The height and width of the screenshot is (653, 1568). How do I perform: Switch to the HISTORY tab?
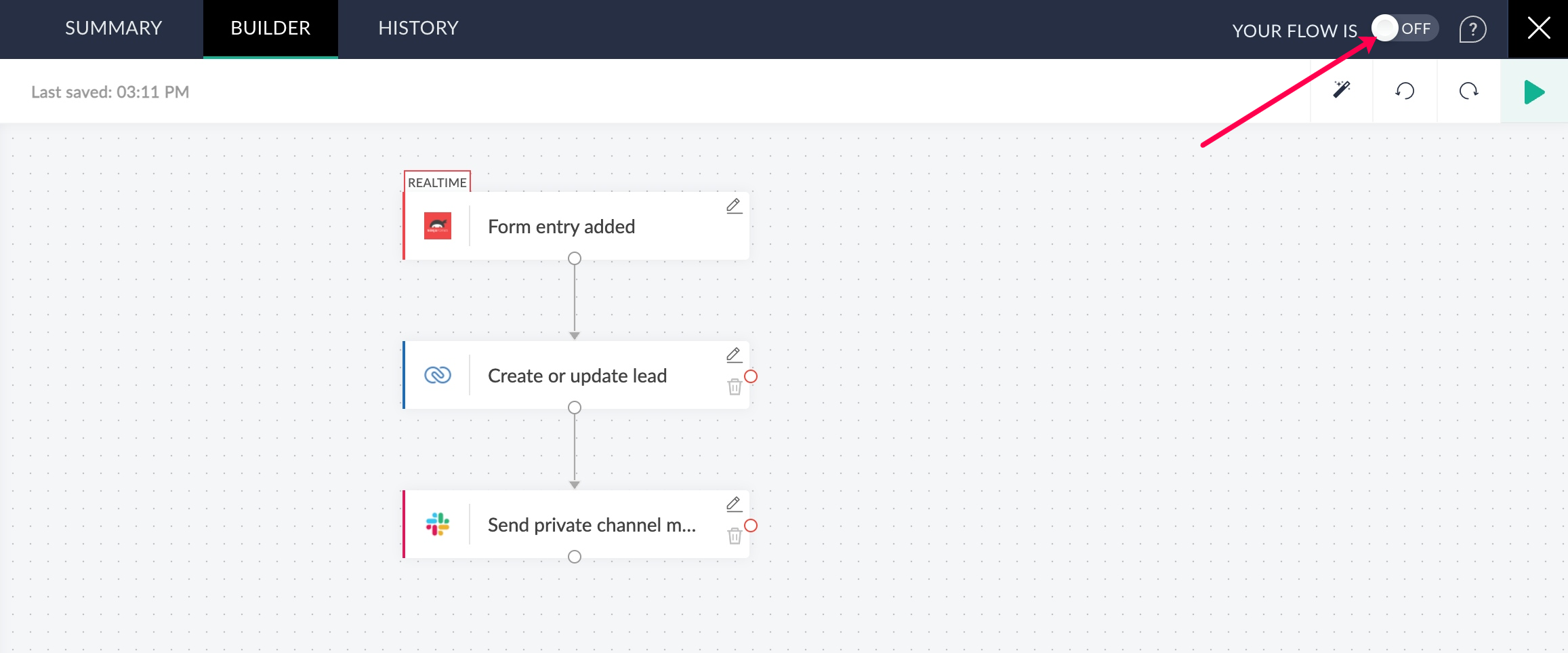418,28
